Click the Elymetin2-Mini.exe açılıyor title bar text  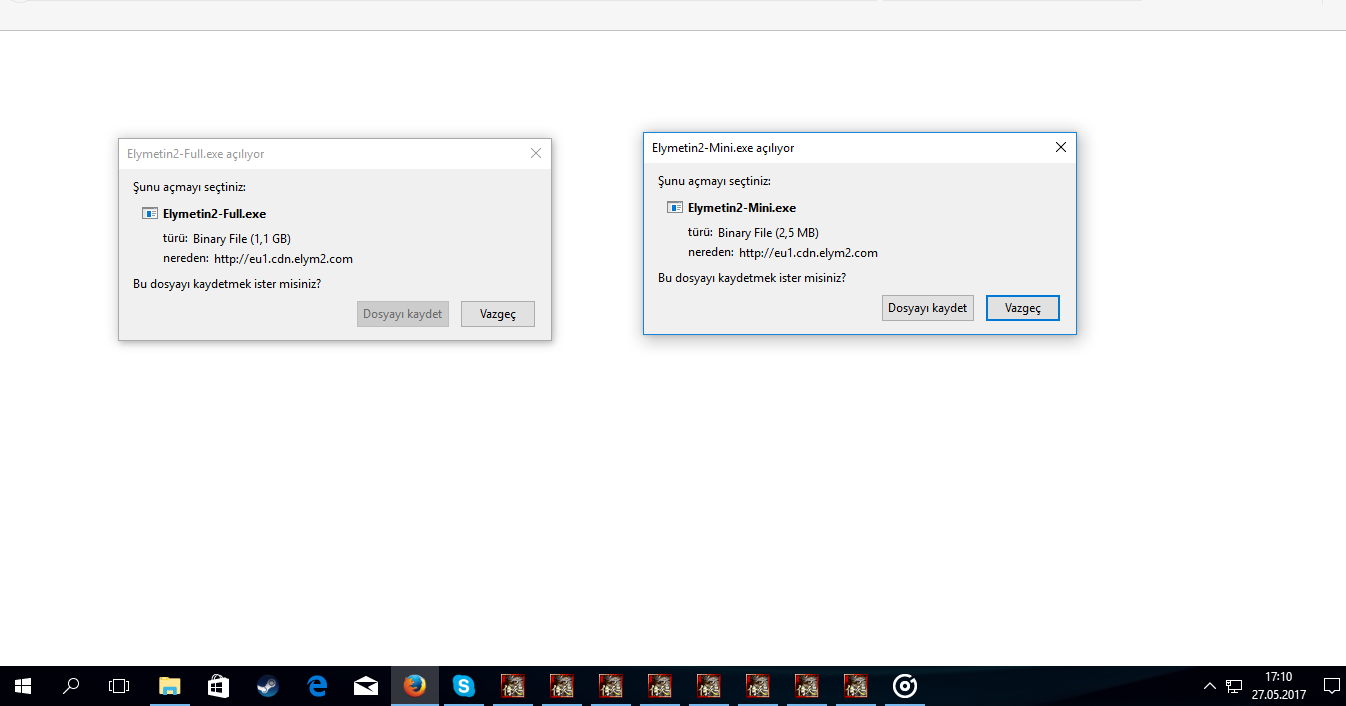click(723, 147)
